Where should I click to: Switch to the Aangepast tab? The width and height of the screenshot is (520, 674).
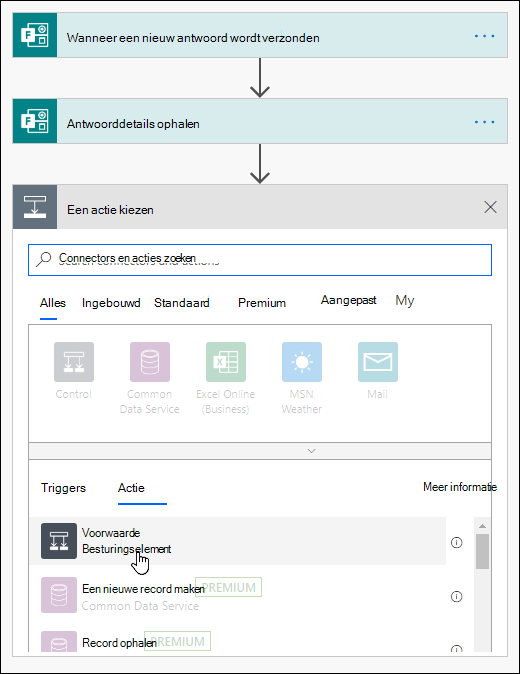(x=349, y=300)
